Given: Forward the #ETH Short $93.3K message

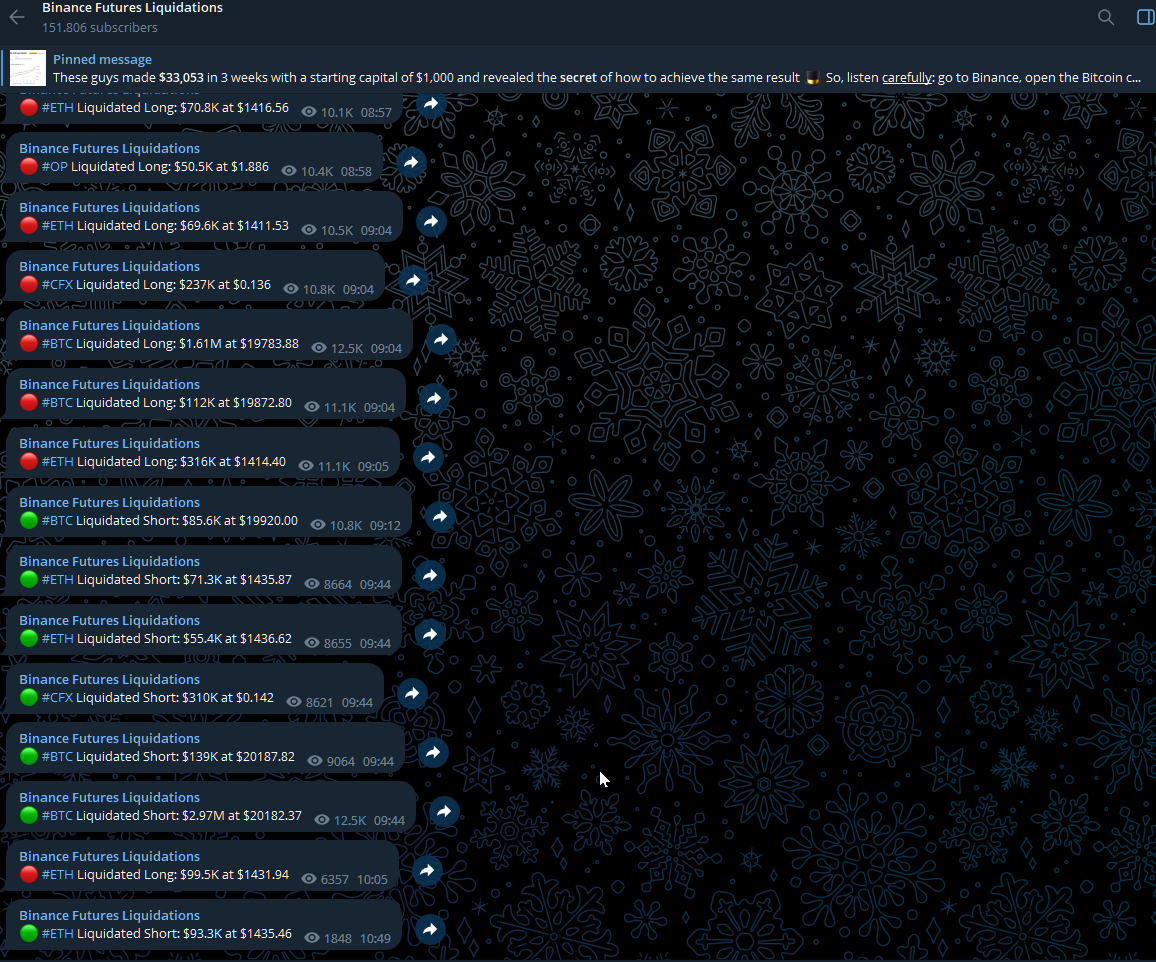Looking at the screenshot, I should [430, 930].
